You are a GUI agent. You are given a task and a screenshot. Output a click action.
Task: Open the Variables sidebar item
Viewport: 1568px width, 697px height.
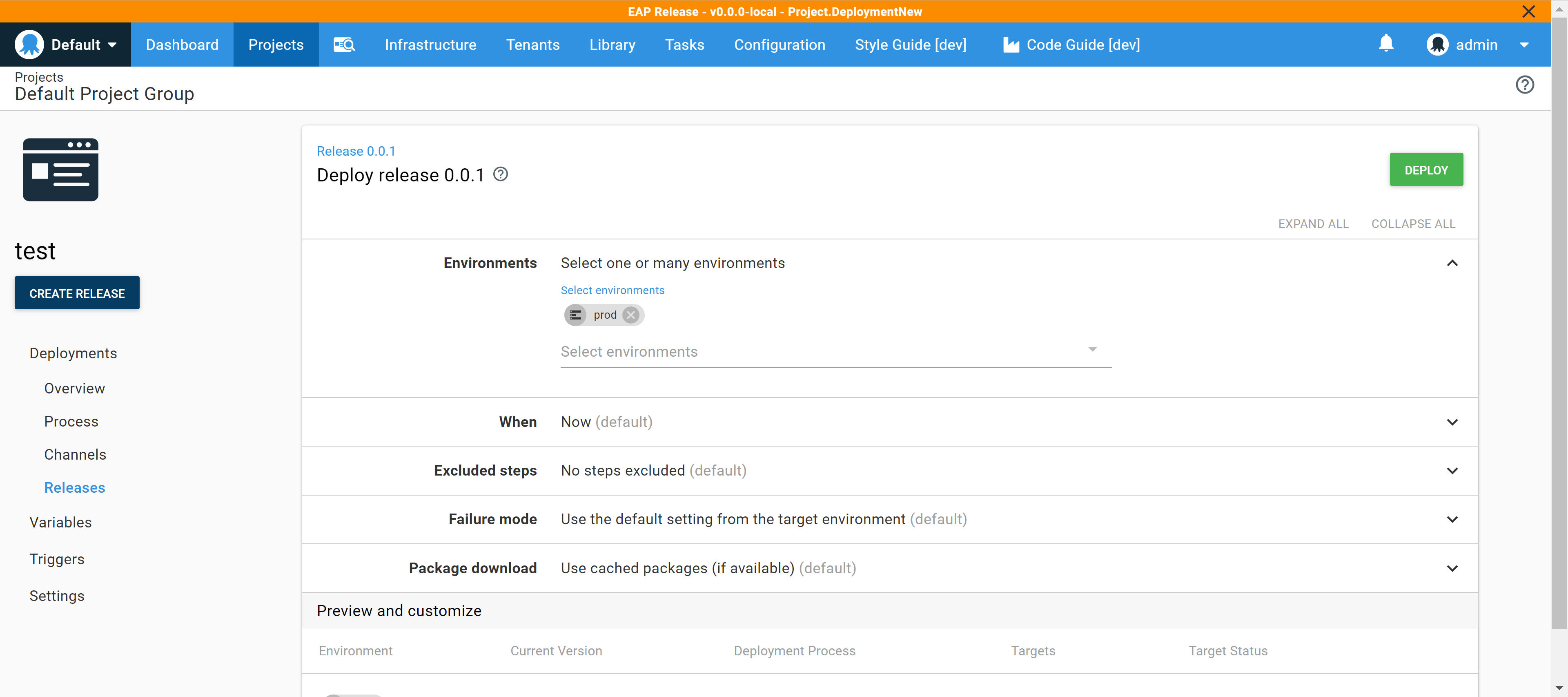60,522
